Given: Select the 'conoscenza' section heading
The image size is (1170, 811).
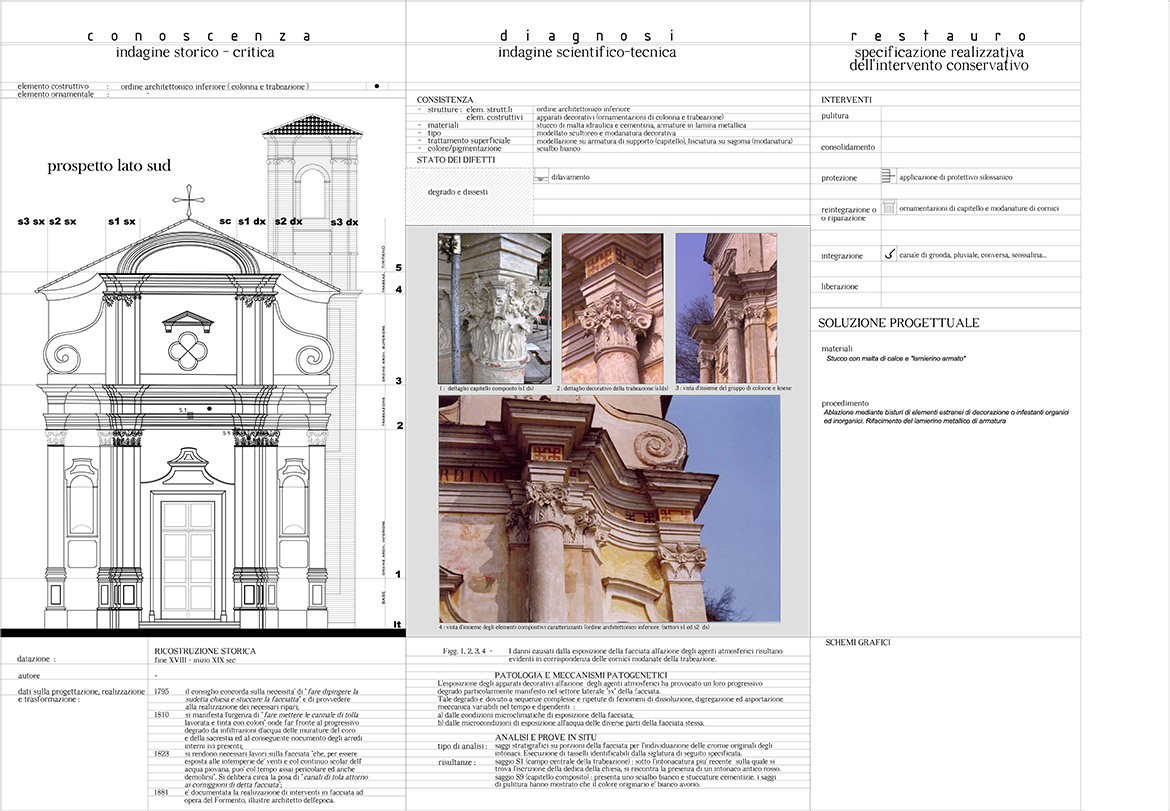Looking at the screenshot, I should pos(199,36).
